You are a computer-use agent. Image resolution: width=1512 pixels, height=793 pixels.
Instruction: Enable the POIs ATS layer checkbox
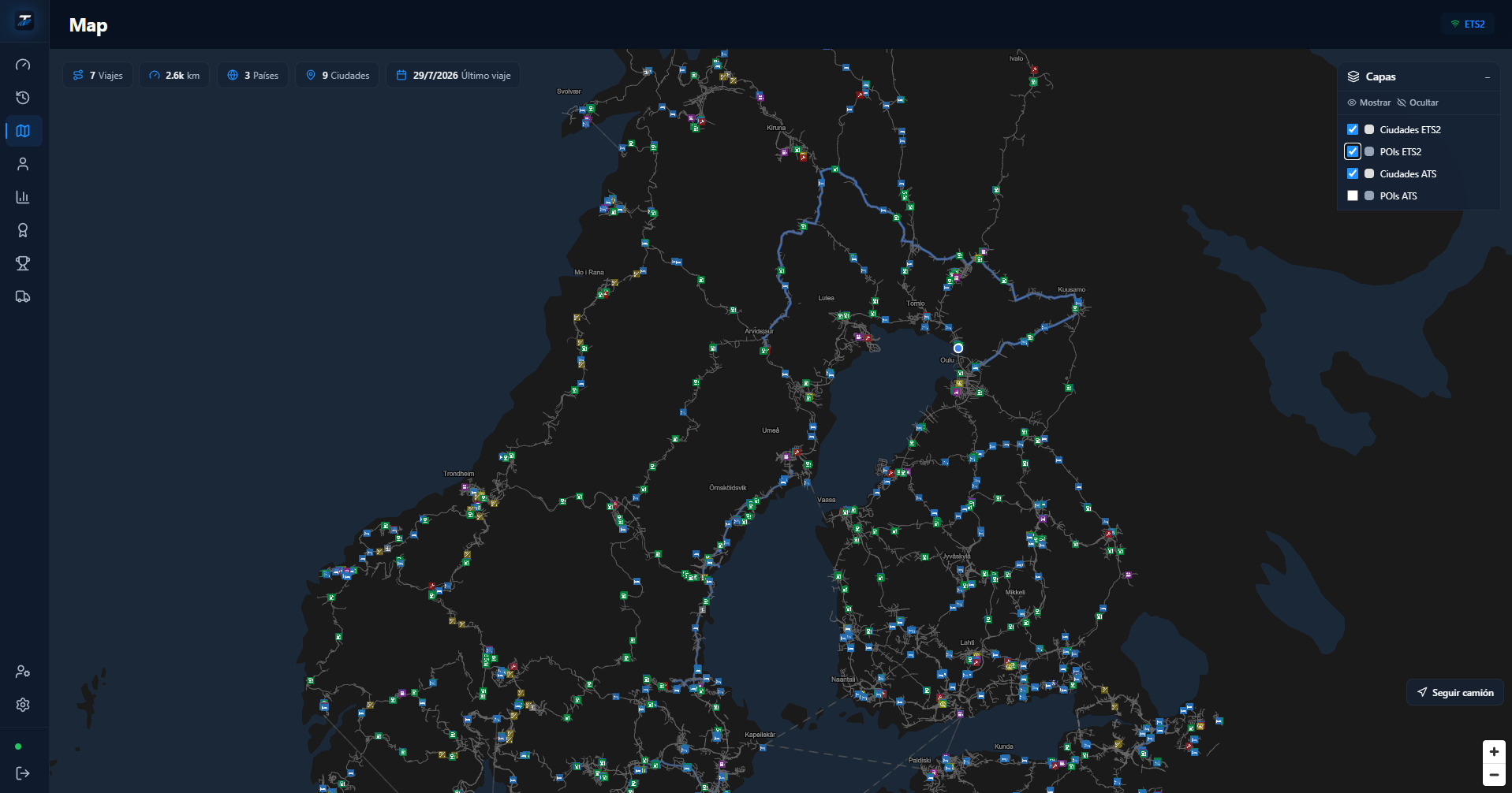[1353, 195]
